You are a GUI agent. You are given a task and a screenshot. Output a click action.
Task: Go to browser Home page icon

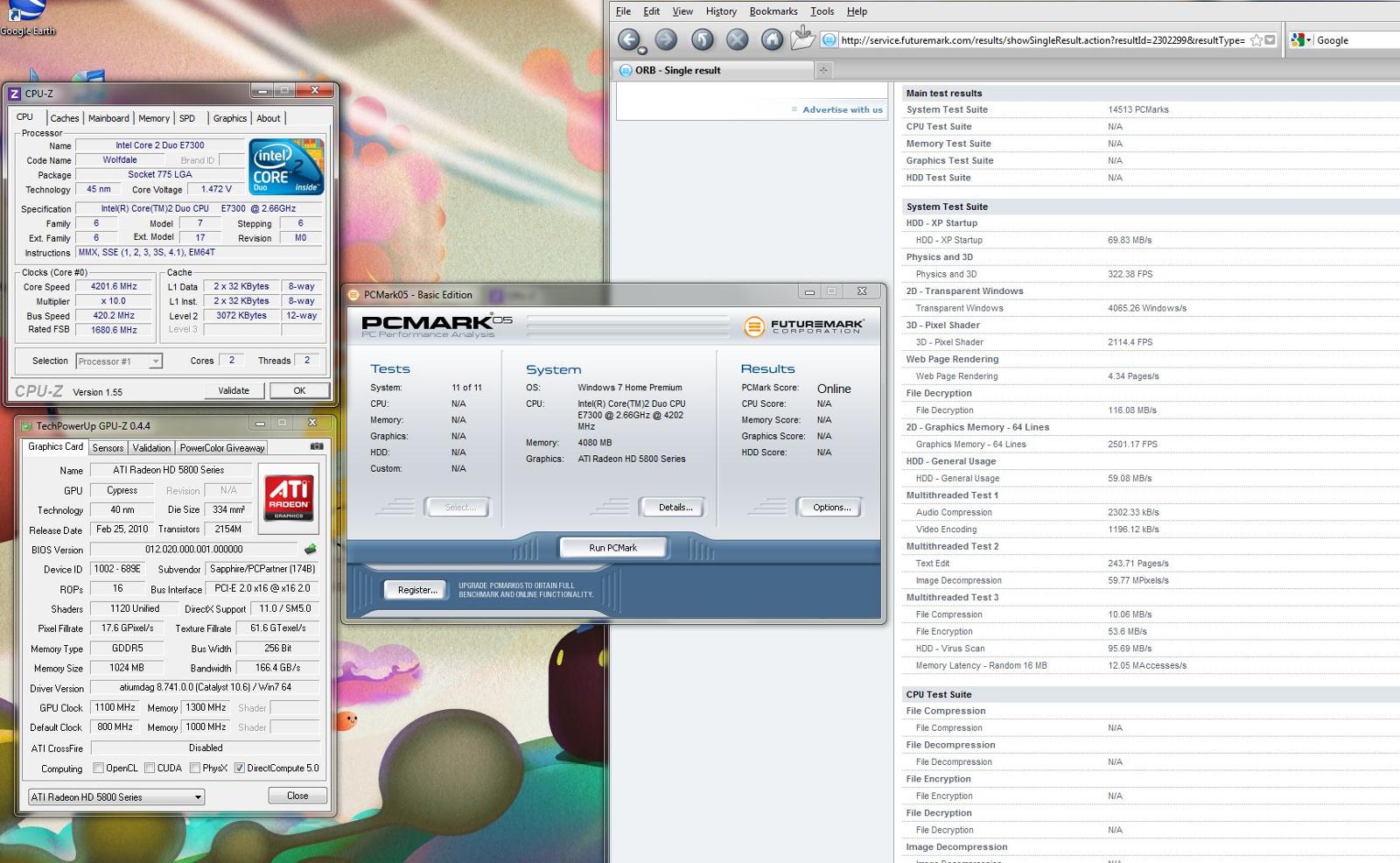point(772,39)
